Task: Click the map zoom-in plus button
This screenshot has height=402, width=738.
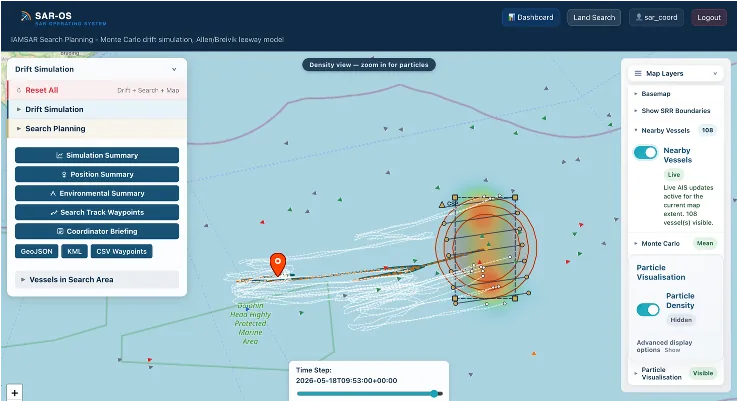Action: 15,393
